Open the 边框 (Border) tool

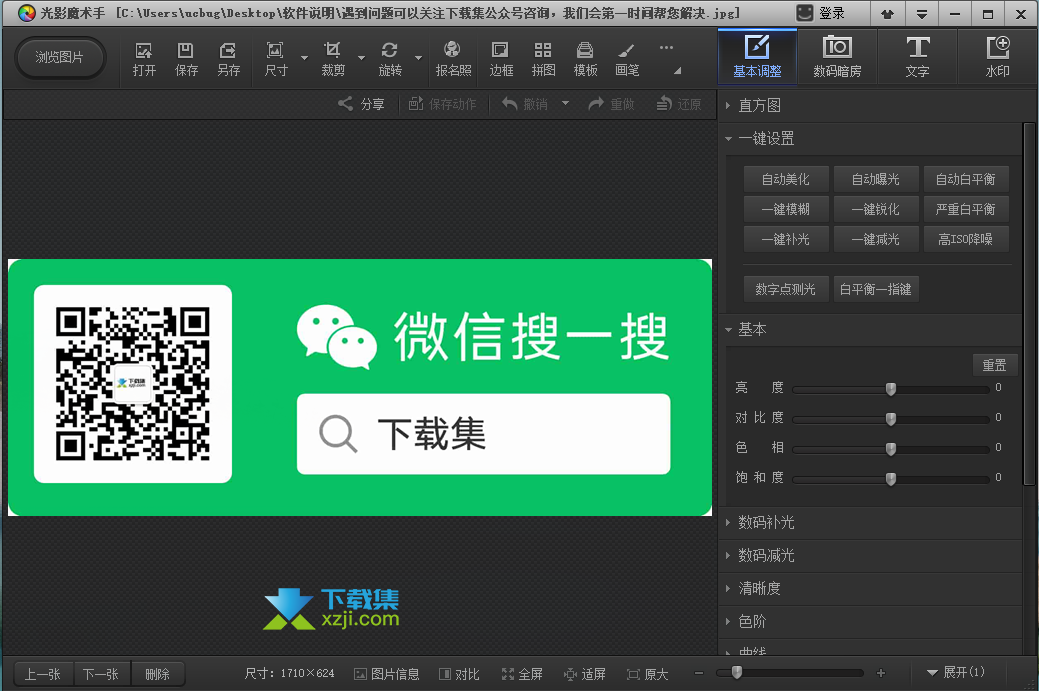pyautogui.click(x=501, y=60)
